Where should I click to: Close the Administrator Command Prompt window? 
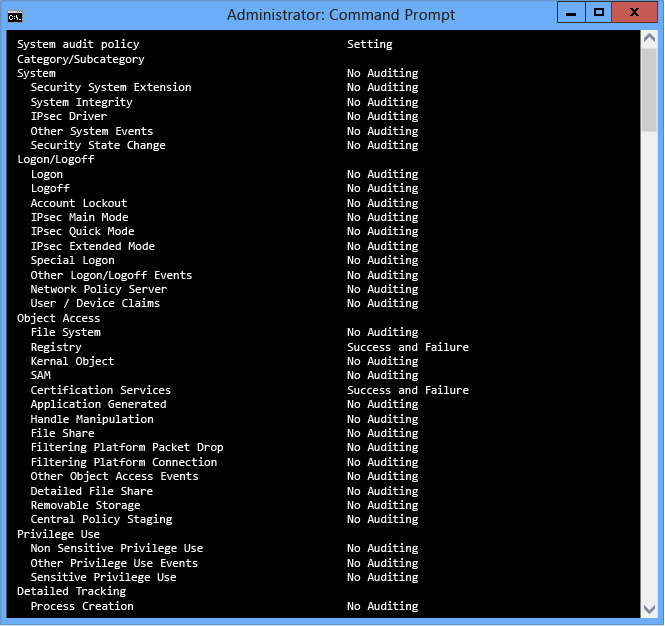click(634, 12)
